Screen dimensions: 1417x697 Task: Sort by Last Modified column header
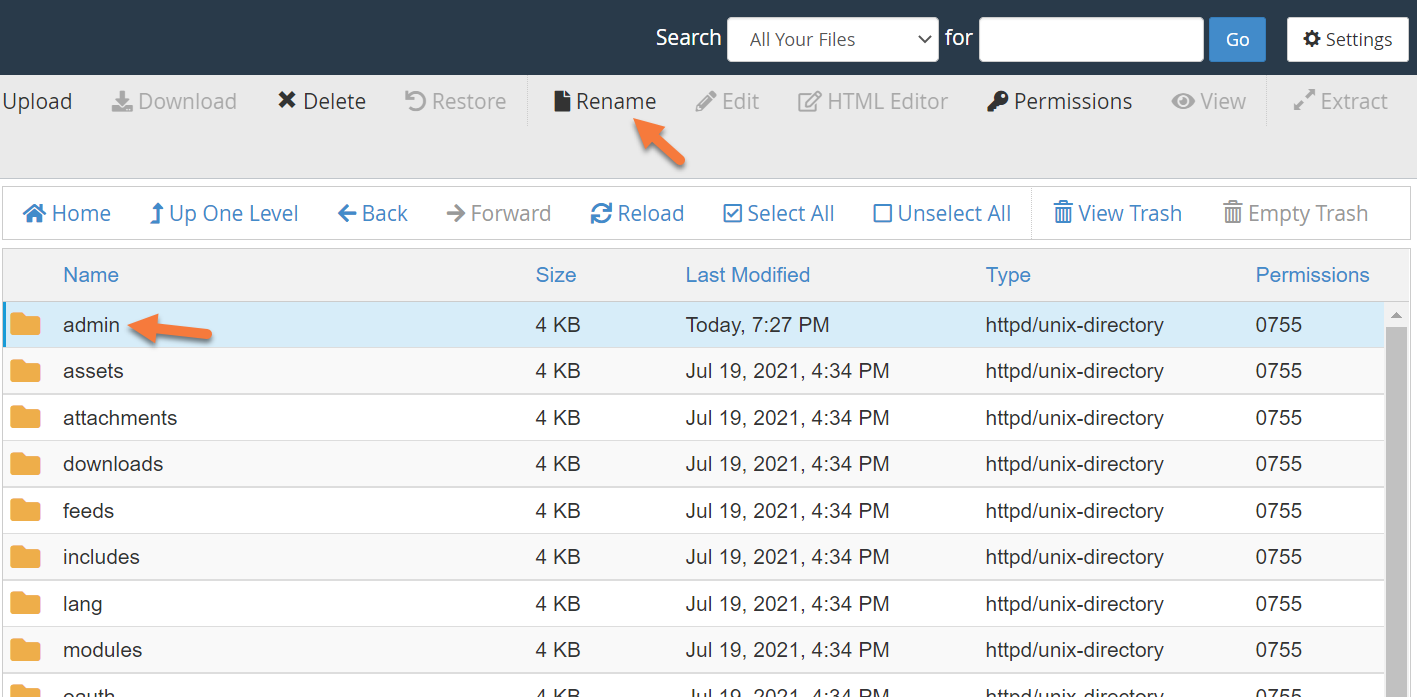pos(747,275)
